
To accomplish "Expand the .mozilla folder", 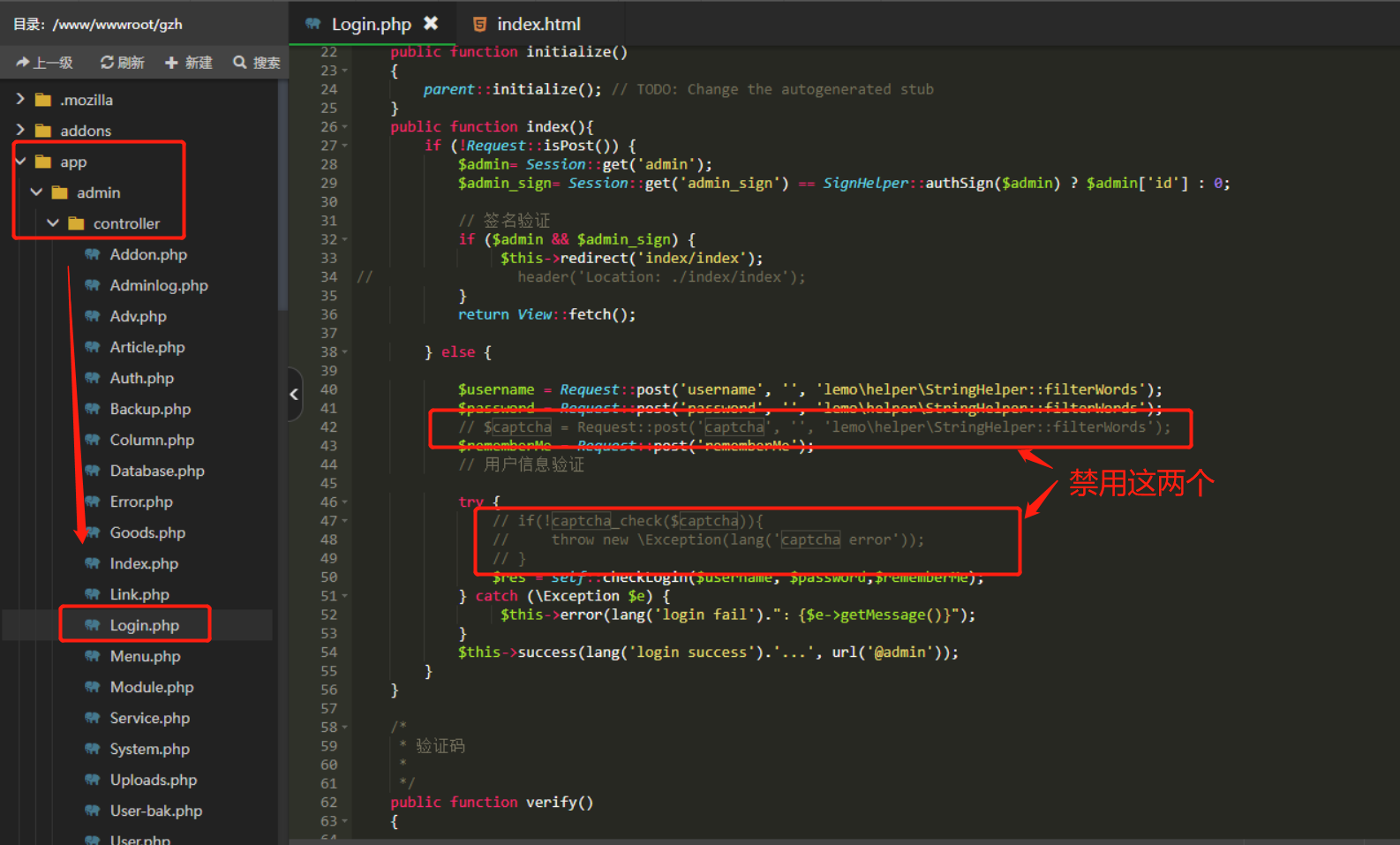I will [20, 99].
